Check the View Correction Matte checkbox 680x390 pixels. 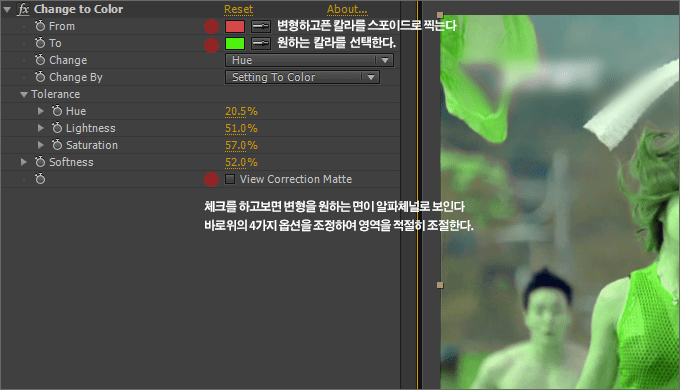[x=230, y=179]
